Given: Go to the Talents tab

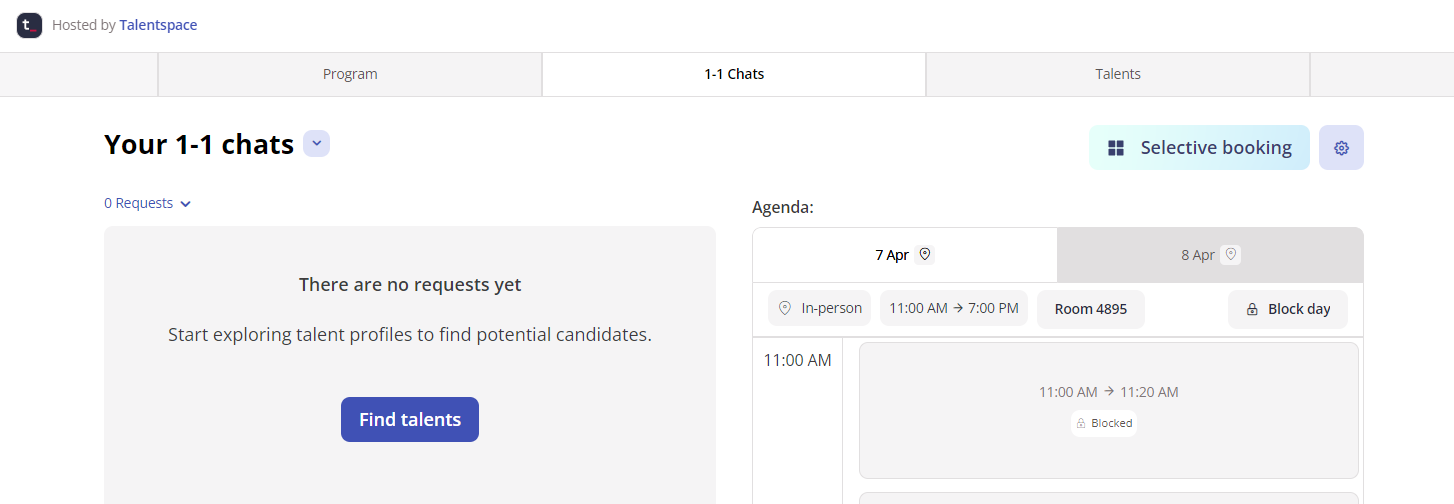Looking at the screenshot, I should coord(1118,74).
